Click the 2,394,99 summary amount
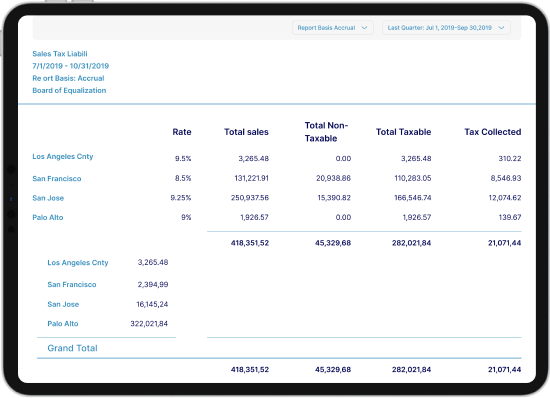The width and height of the screenshot is (550, 398). 153,284
